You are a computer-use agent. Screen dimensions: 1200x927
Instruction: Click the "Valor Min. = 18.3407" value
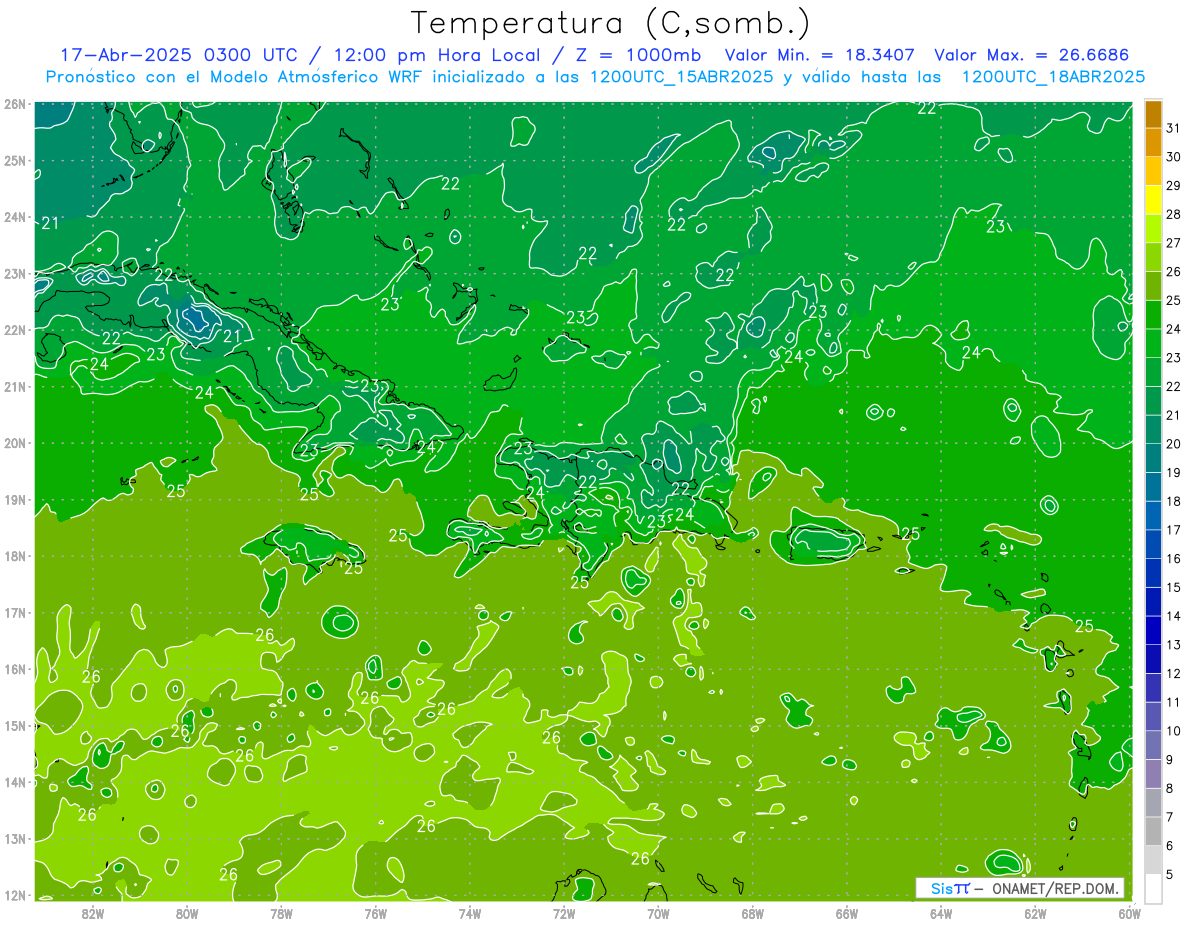click(819, 55)
